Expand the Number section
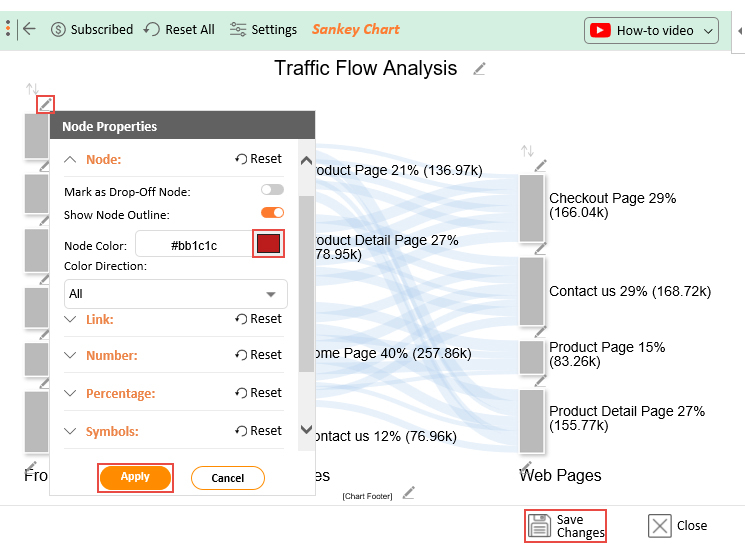Screen dimensions: 745x555 pos(70,355)
